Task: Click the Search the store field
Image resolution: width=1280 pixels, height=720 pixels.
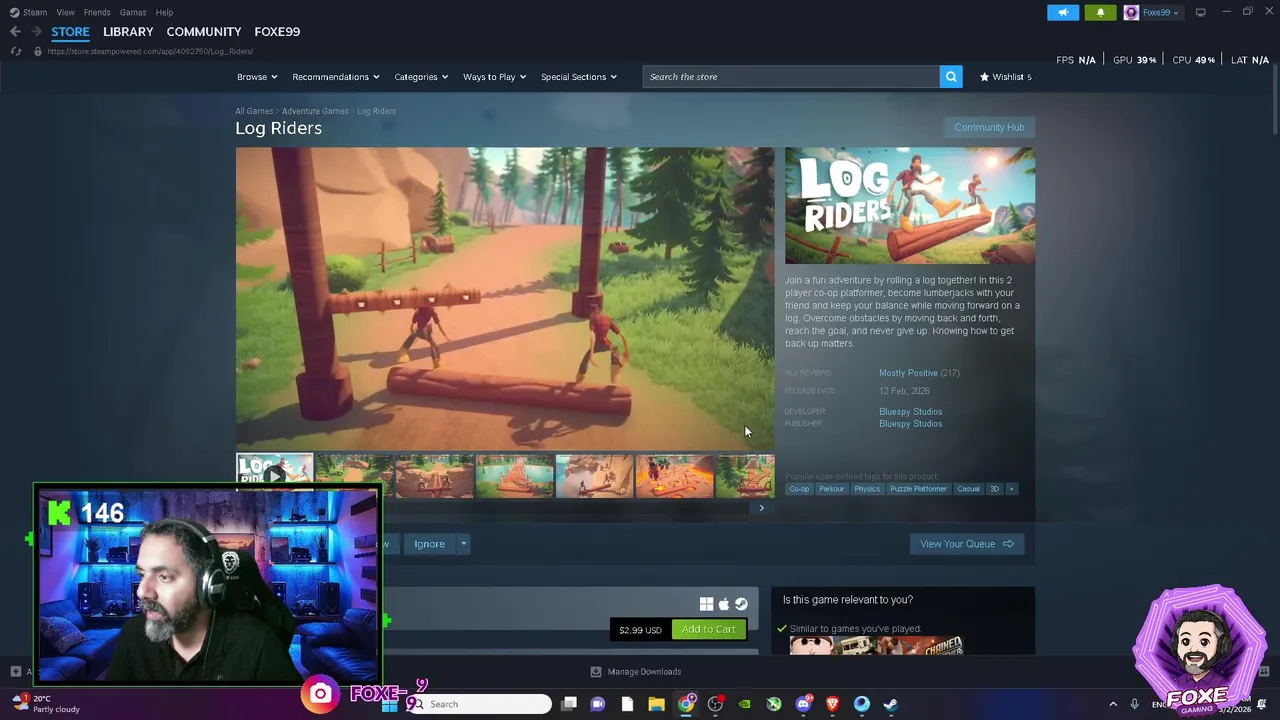Action: point(791,77)
